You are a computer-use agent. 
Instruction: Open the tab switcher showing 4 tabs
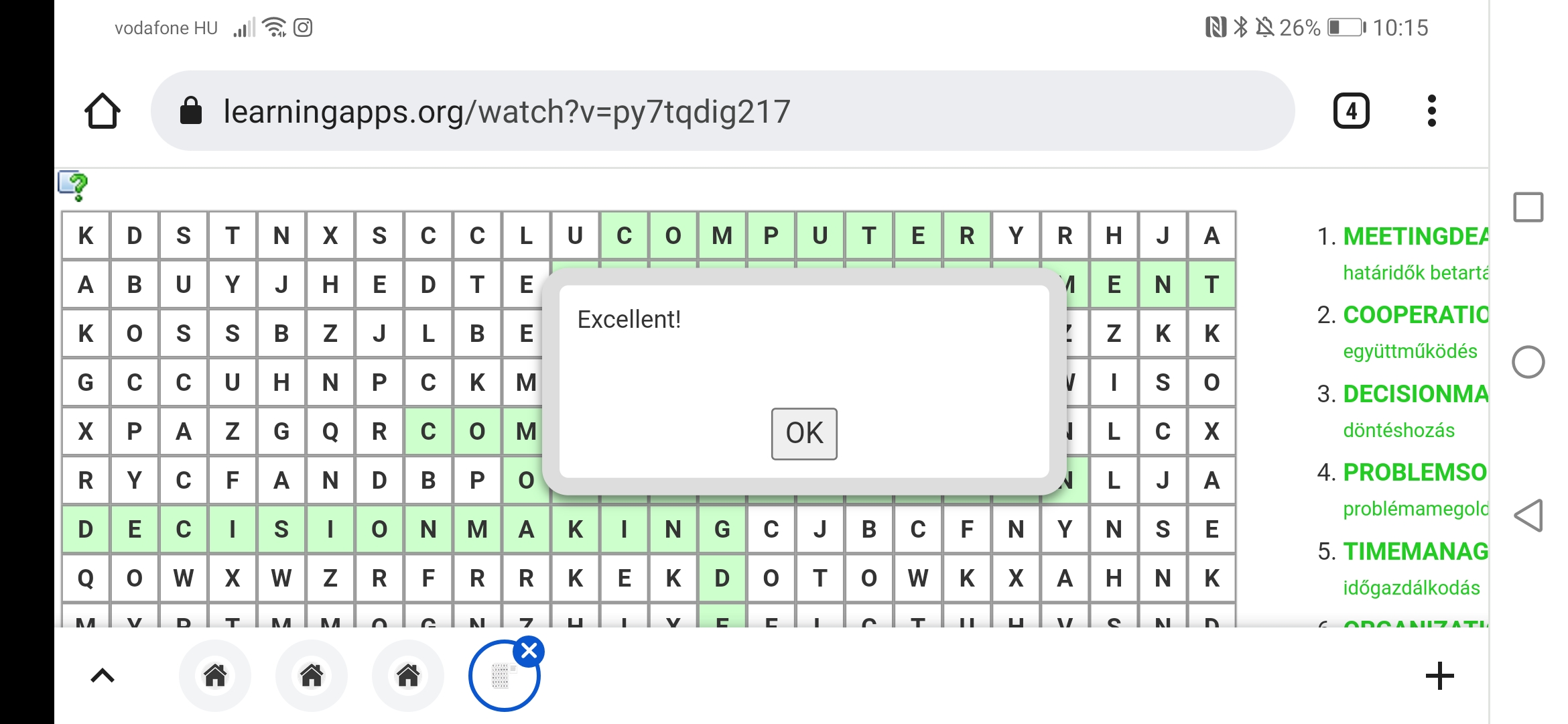click(x=1351, y=111)
